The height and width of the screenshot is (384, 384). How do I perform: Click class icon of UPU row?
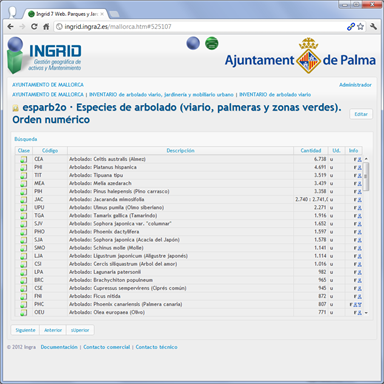[23, 208]
